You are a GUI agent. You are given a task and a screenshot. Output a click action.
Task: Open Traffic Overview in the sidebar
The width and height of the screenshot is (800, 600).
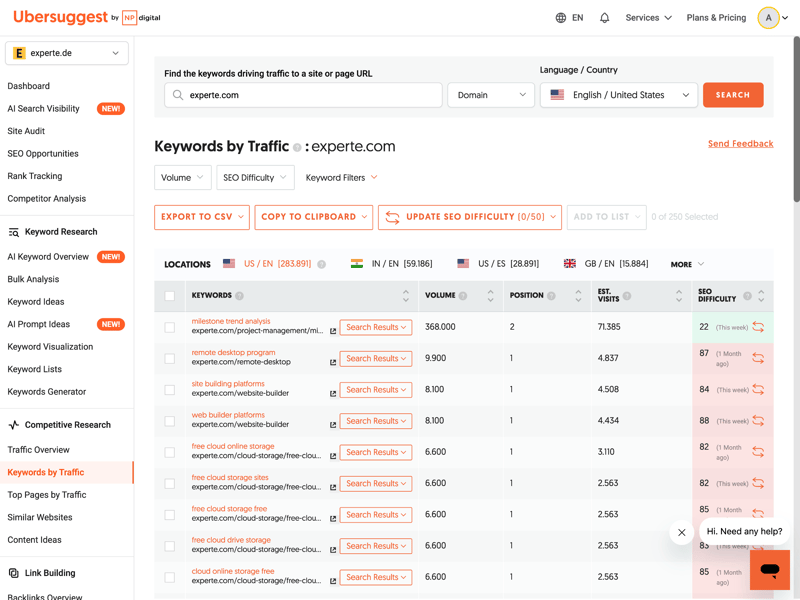tap(39, 450)
